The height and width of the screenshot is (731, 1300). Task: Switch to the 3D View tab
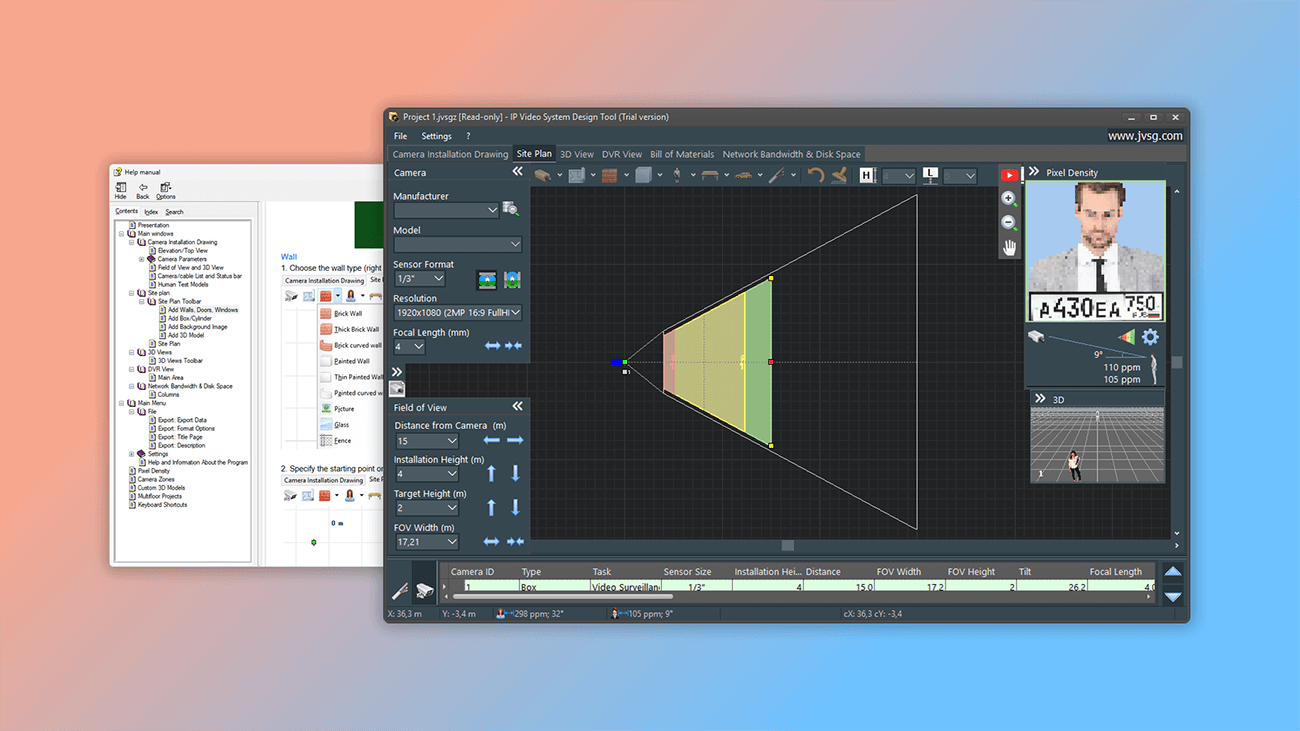coord(576,154)
